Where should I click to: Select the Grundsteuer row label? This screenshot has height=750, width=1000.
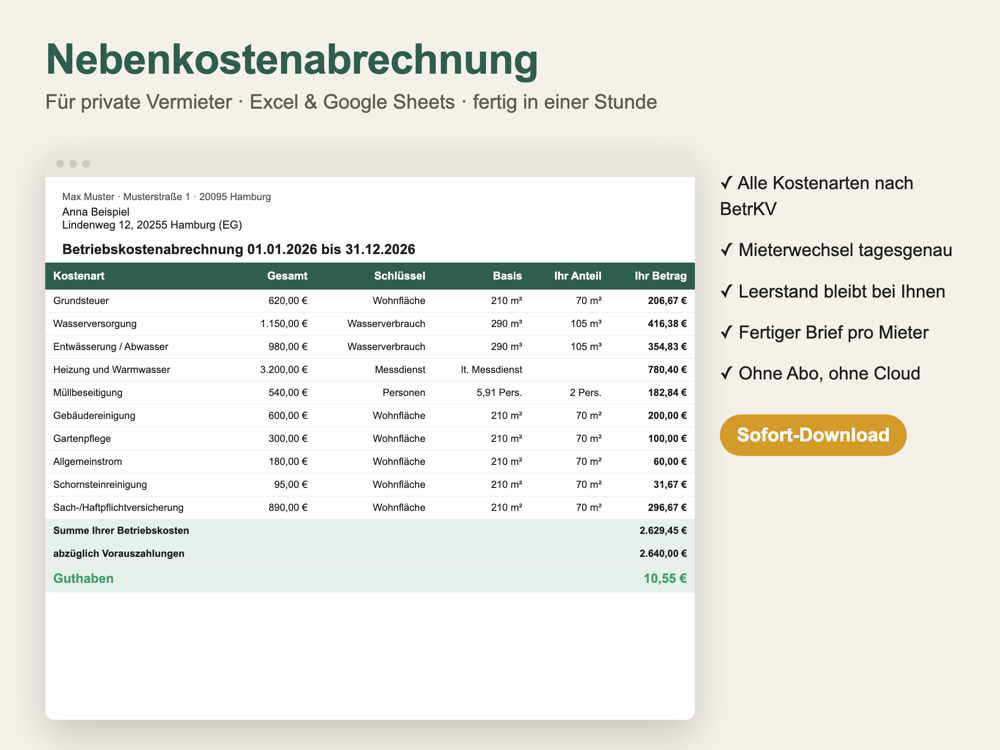click(x=81, y=300)
